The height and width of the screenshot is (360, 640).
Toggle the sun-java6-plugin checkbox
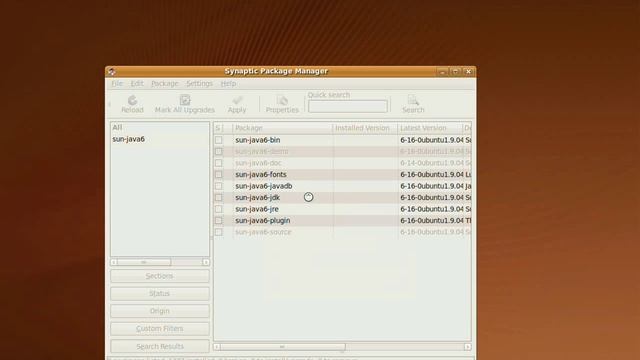(x=219, y=220)
